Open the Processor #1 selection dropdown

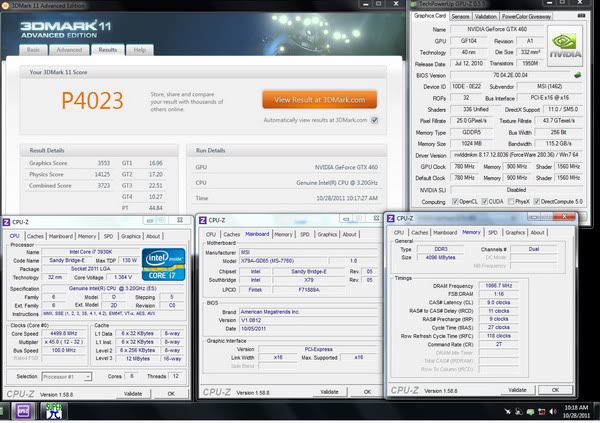pos(66,377)
